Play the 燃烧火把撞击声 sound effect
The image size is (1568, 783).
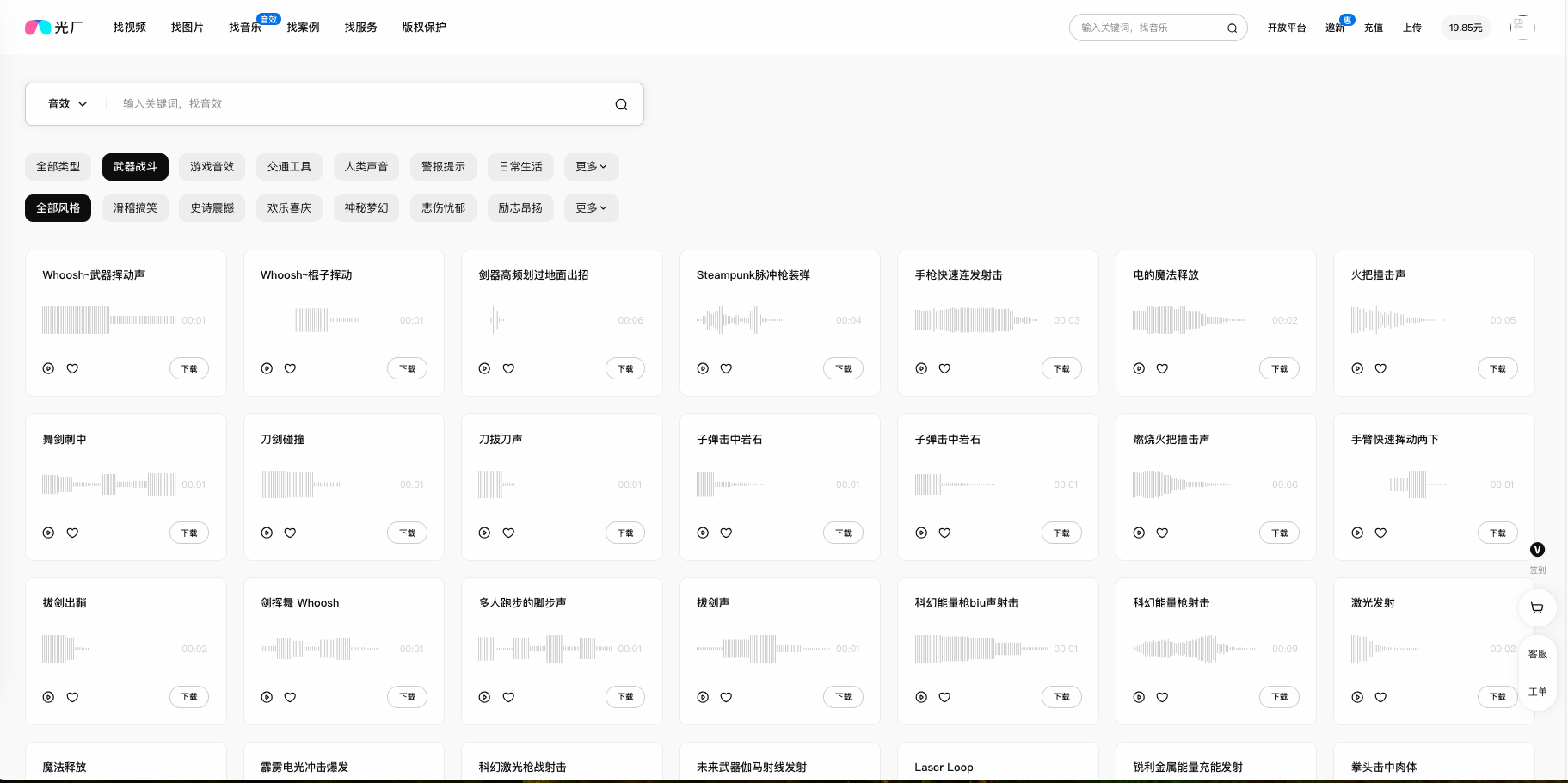click(1139, 533)
